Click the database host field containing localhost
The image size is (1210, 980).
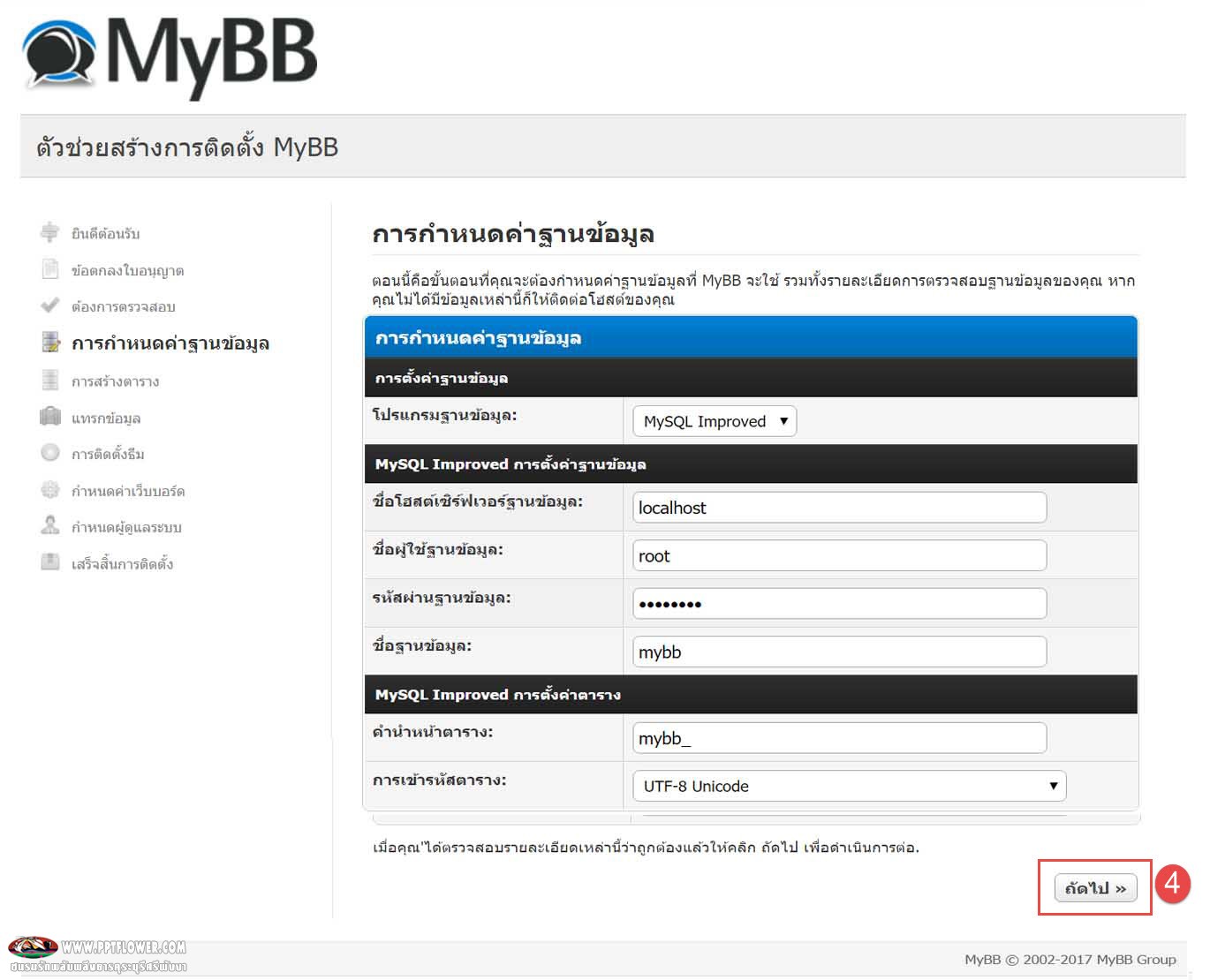click(840, 508)
